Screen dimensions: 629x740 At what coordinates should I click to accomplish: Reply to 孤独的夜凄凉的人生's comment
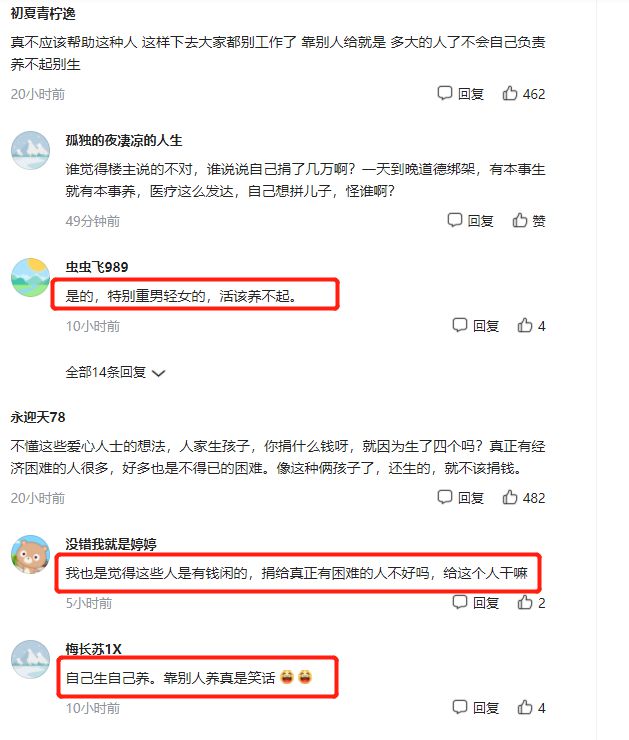pyautogui.click(x=470, y=220)
